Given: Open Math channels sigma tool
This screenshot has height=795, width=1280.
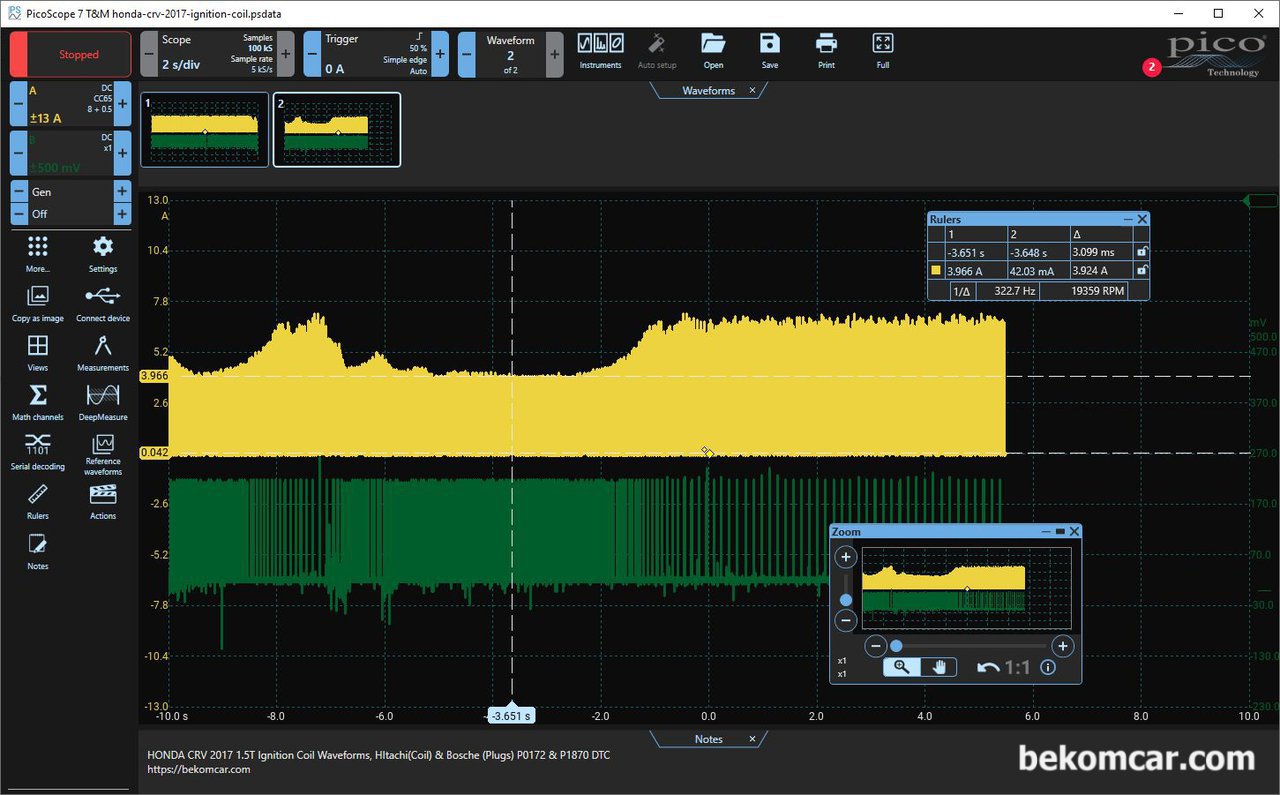Looking at the screenshot, I should click(38, 402).
